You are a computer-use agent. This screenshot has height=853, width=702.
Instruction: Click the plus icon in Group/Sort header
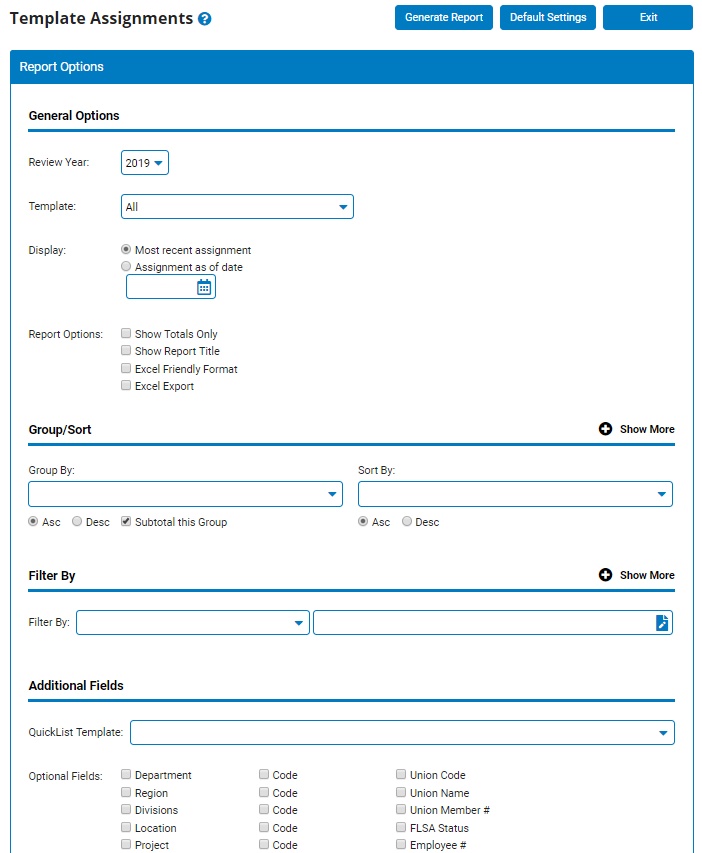[x=605, y=429]
